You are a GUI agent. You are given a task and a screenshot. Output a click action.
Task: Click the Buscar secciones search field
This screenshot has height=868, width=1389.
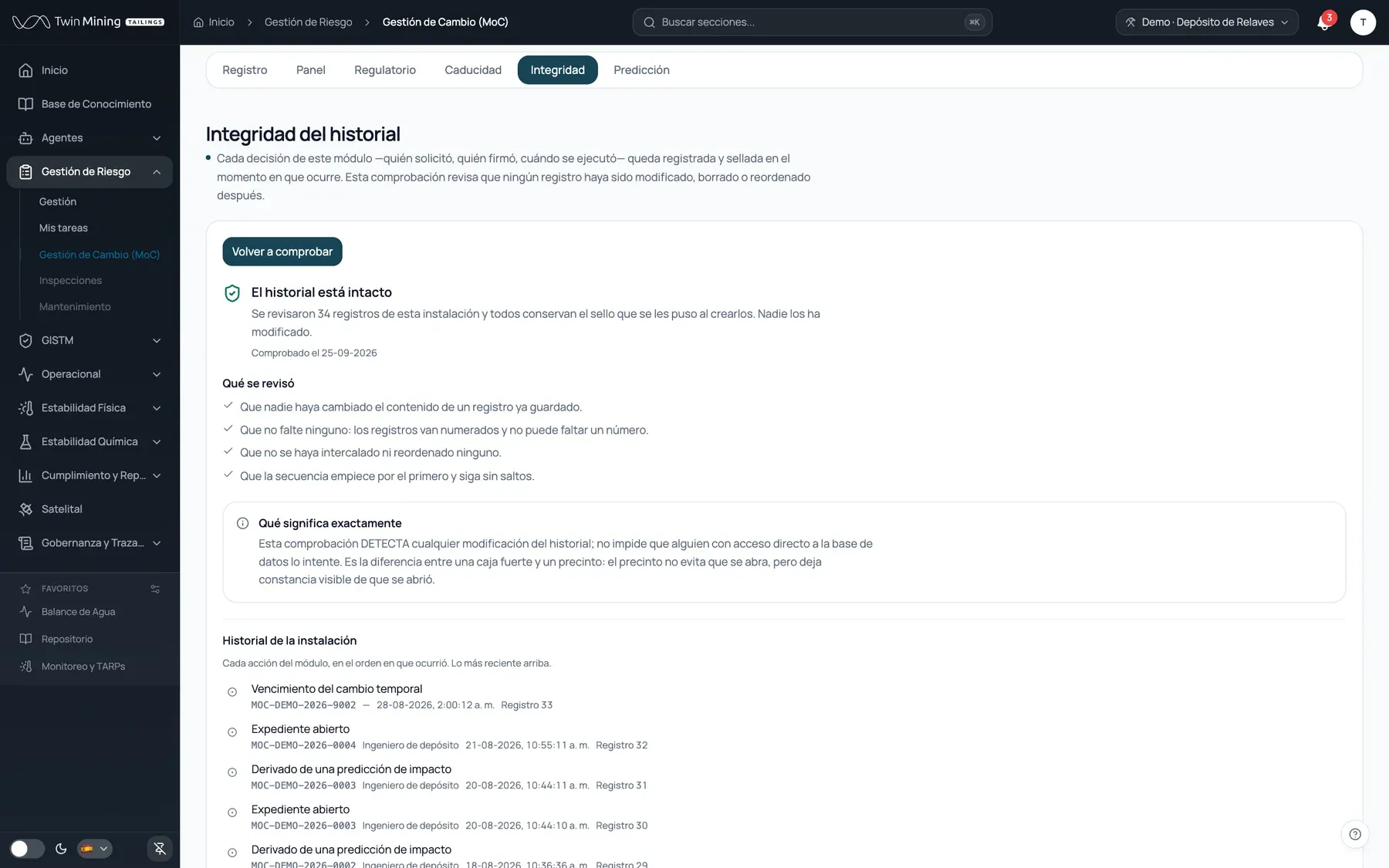point(812,22)
